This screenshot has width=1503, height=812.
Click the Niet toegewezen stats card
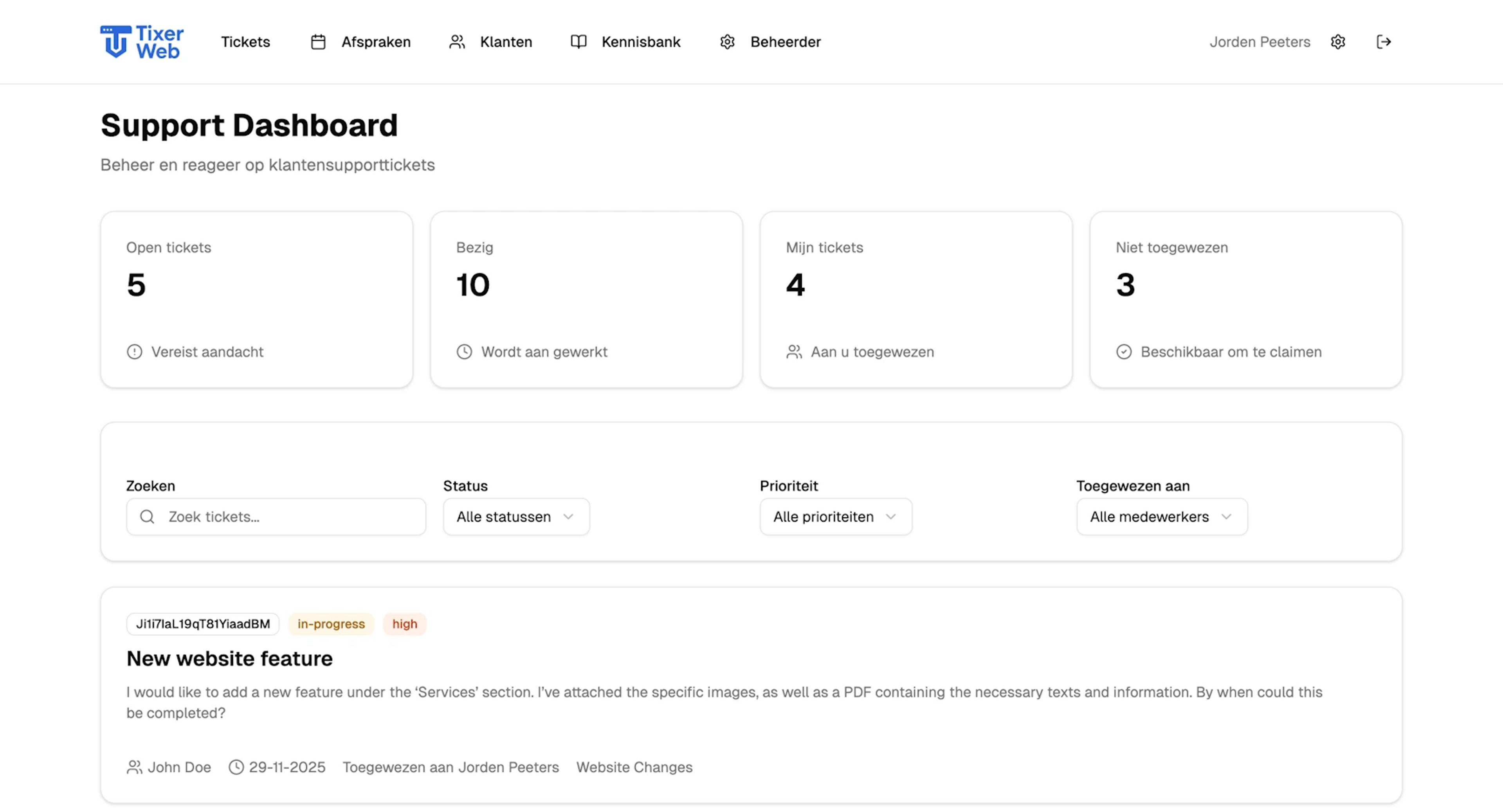pos(1245,299)
